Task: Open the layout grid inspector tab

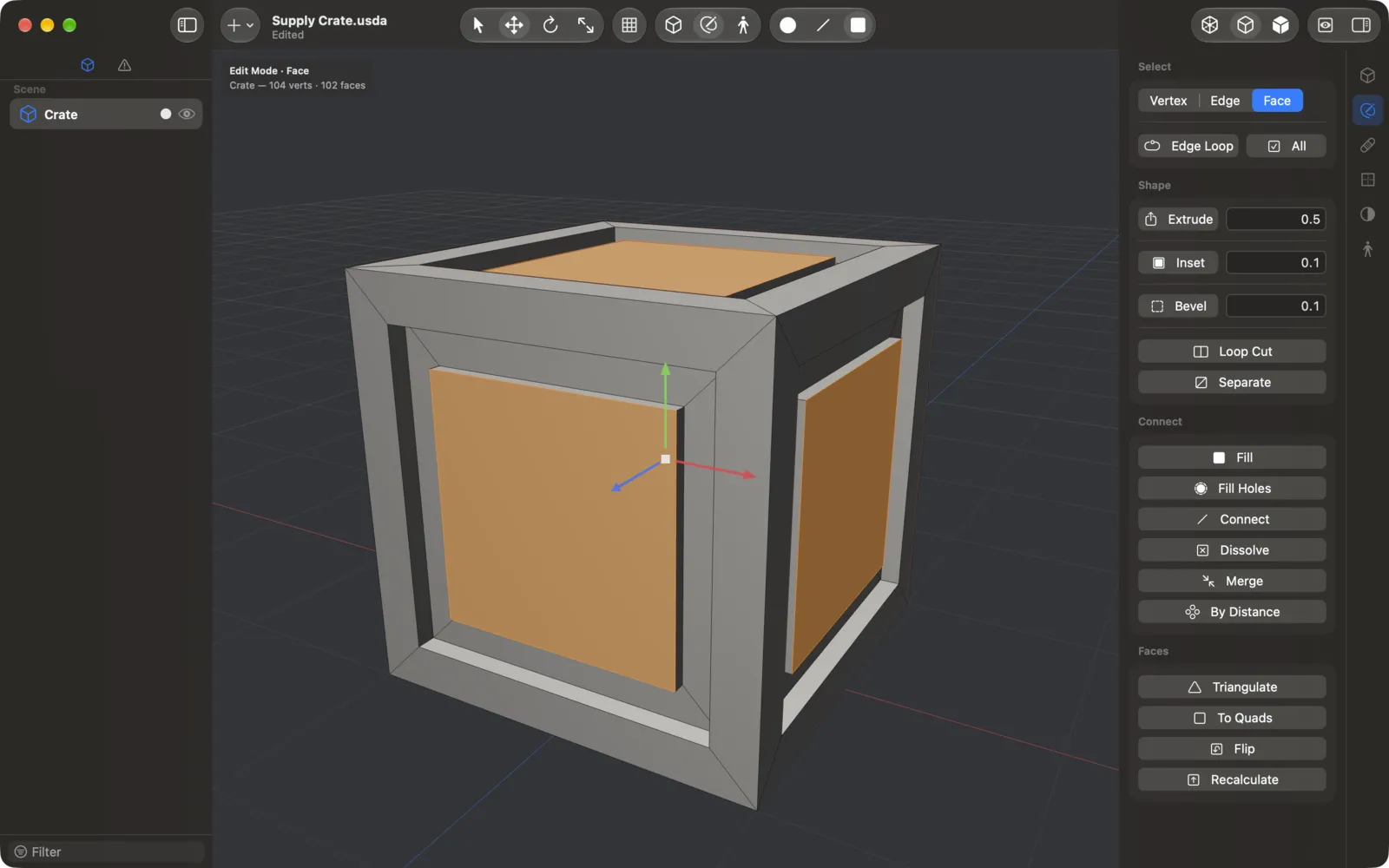Action: (1367, 180)
